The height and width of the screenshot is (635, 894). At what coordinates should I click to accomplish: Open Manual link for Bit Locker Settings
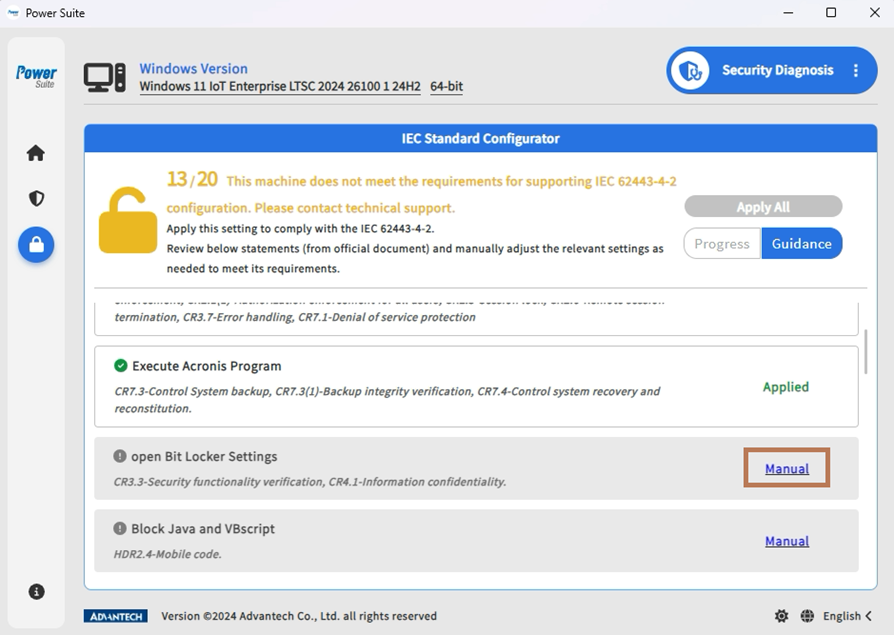tap(787, 469)
